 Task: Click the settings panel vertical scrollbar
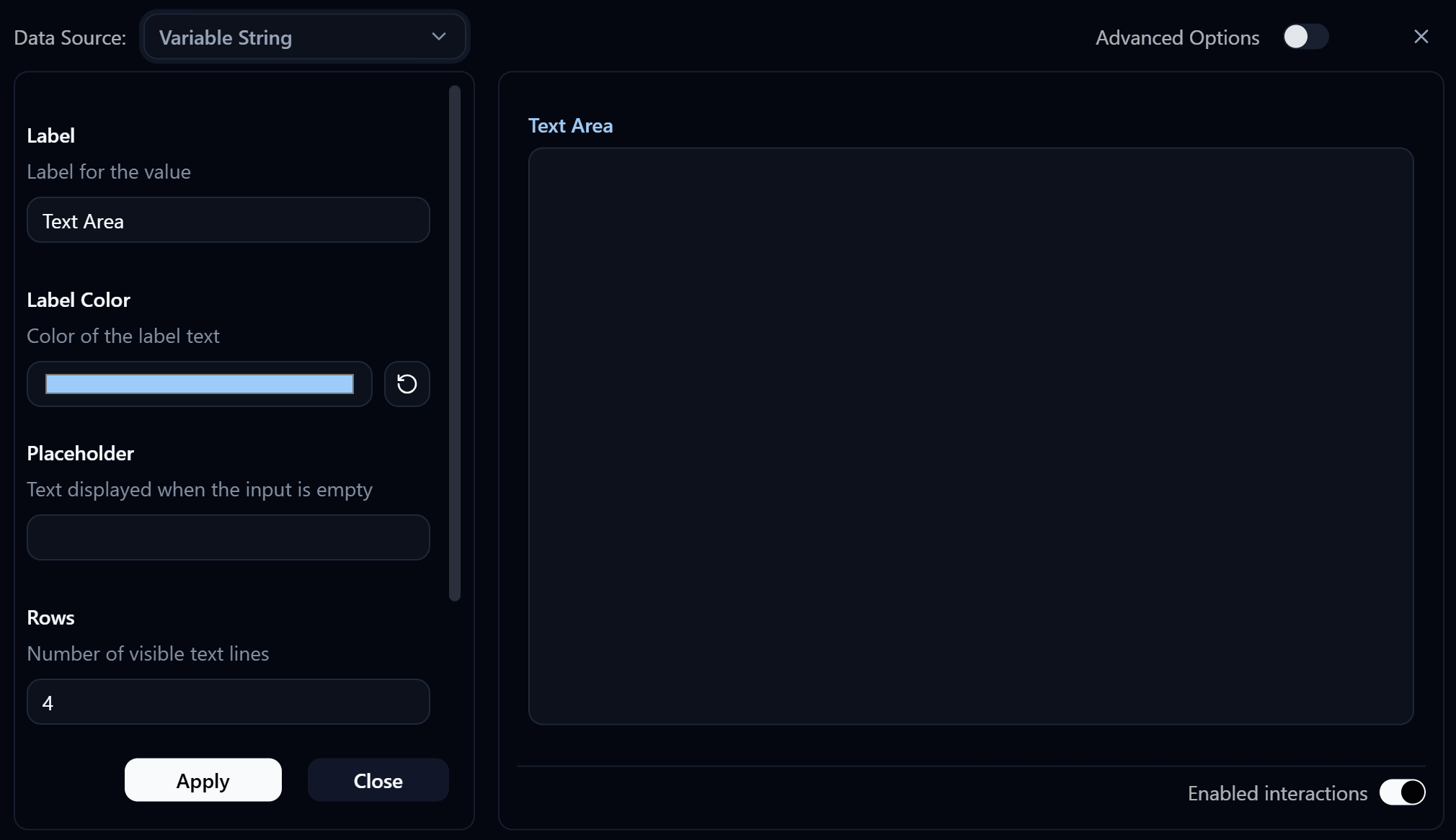click(x=455, y=343)
